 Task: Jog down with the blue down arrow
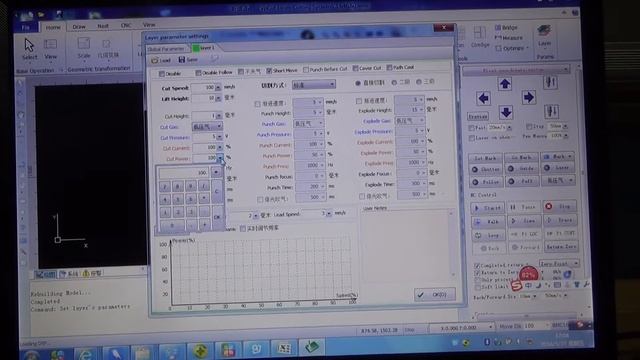tap(506, 112)
